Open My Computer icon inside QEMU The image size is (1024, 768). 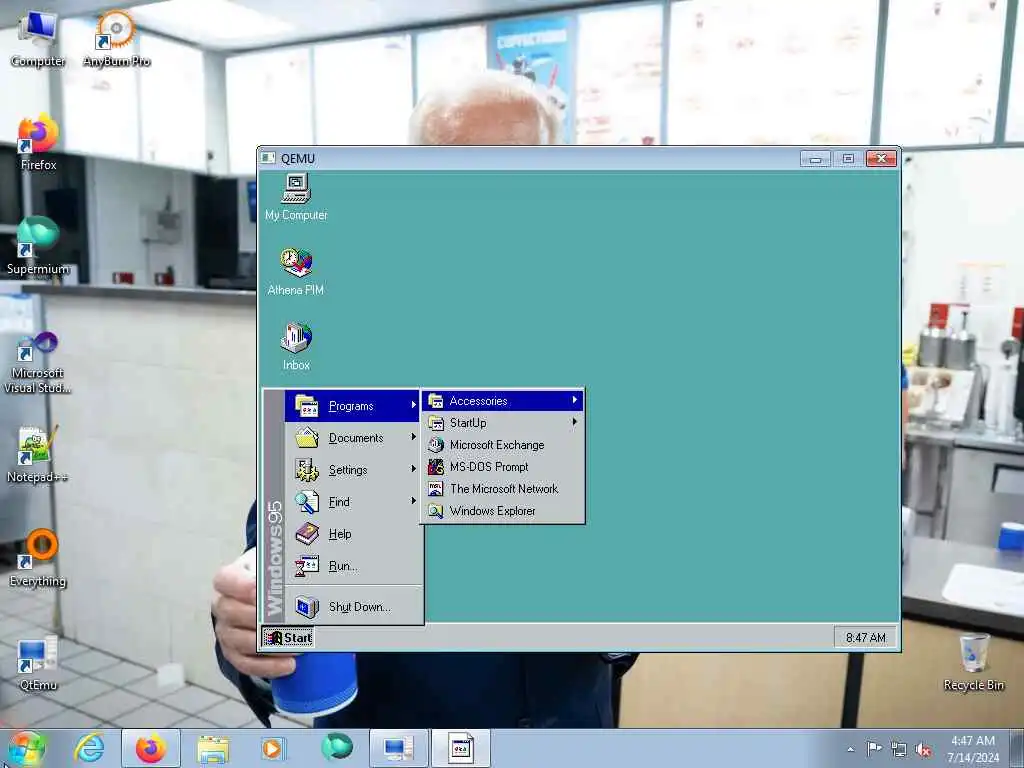pyautogui.click(x=296, y=197)
